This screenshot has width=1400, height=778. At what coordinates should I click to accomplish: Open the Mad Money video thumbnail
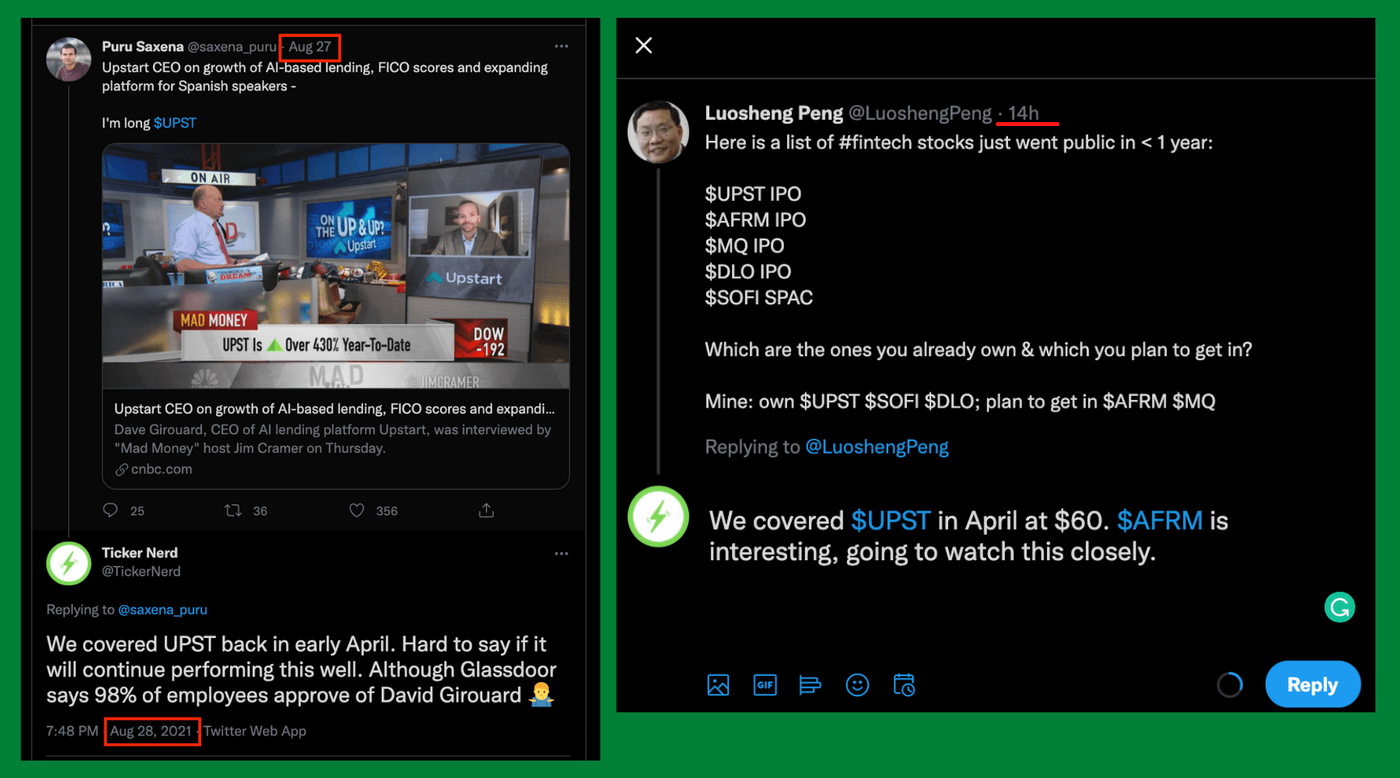336,266
